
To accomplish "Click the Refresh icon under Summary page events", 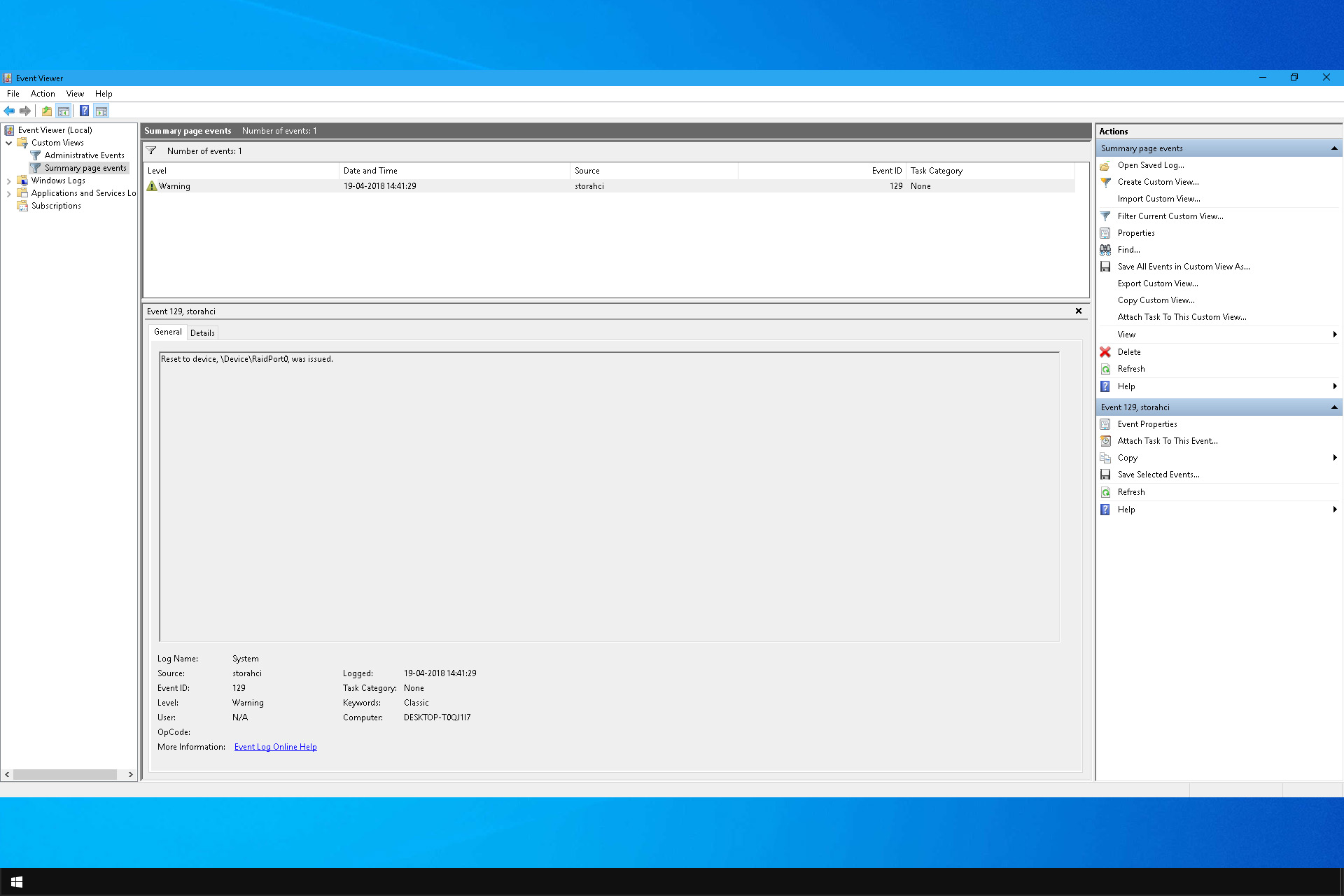I will [1106, 368].
